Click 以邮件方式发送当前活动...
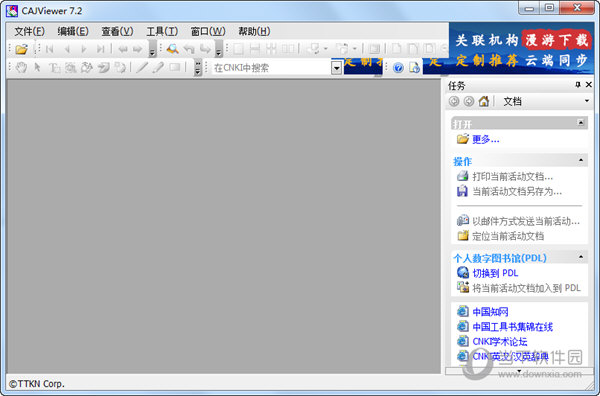 point(526,221)
